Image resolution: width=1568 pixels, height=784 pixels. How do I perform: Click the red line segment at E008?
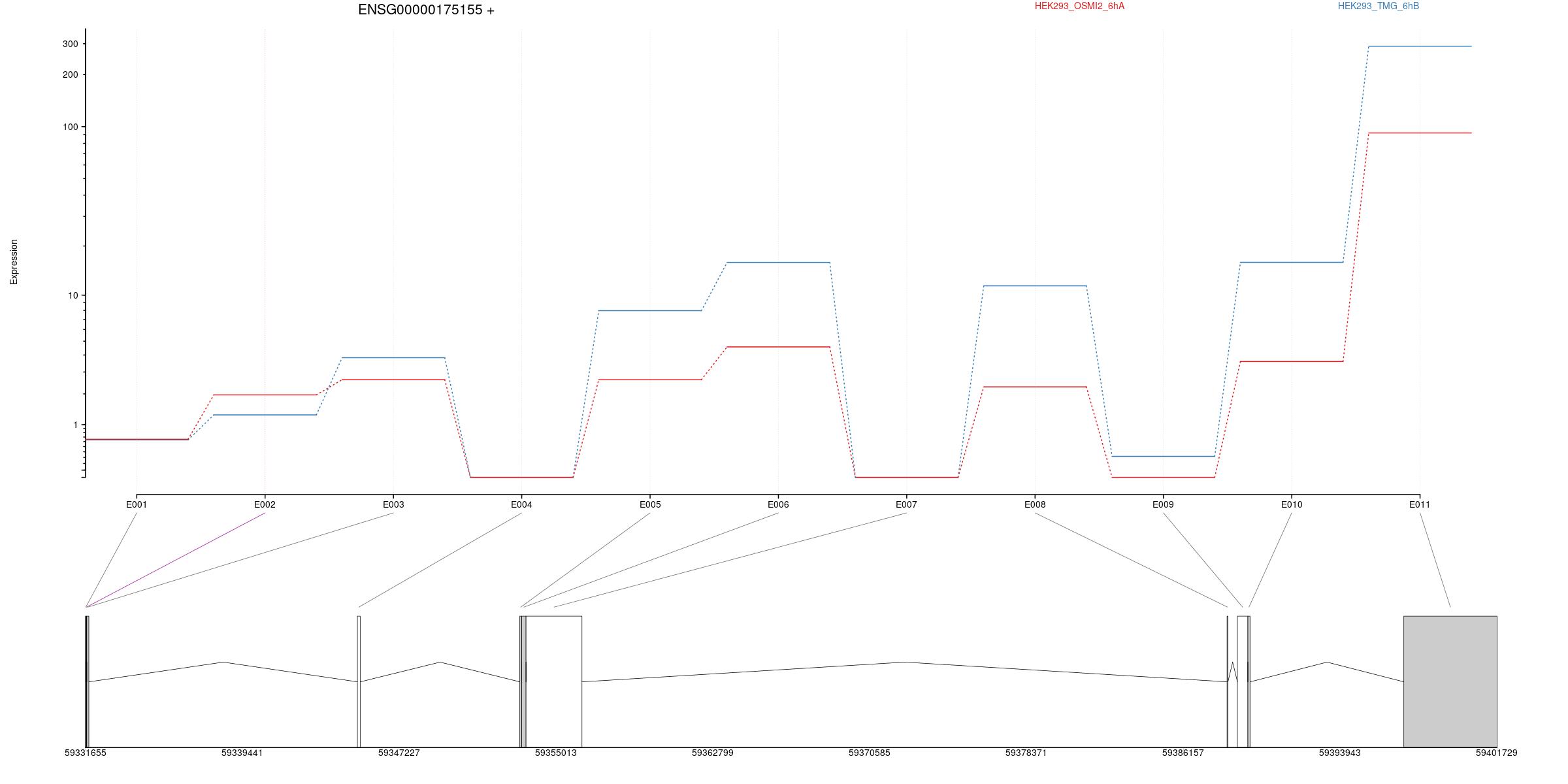(x=1035, y=387)
